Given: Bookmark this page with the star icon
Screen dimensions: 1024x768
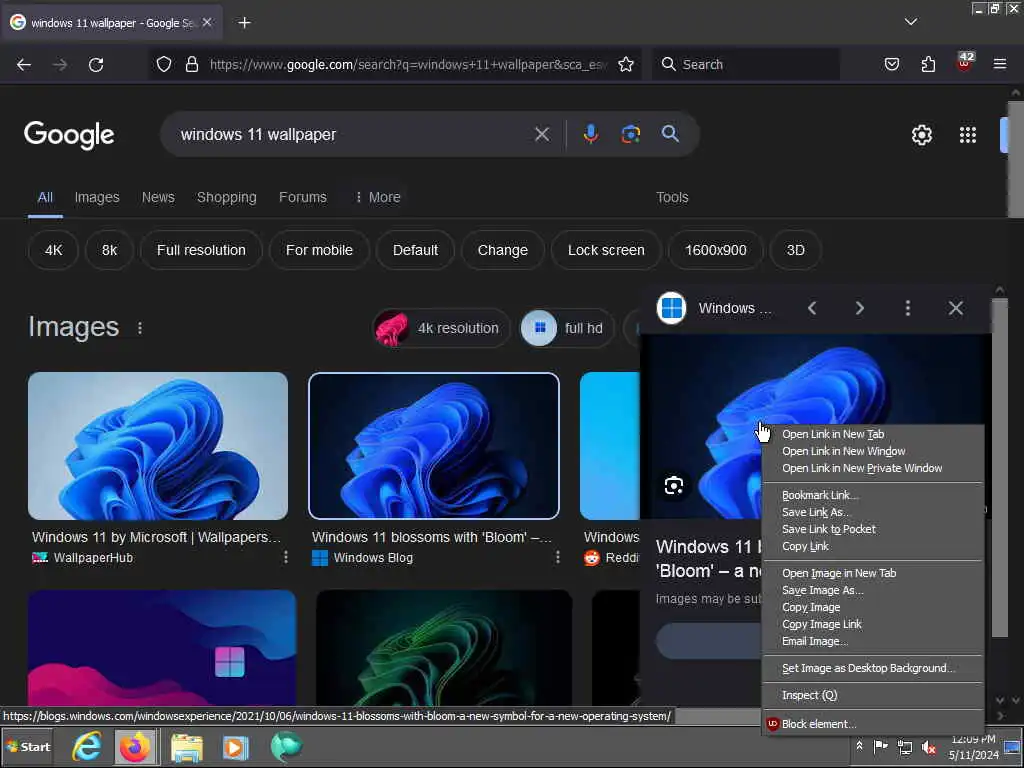Looking at the screenshot, I should [x=626, y=64].
